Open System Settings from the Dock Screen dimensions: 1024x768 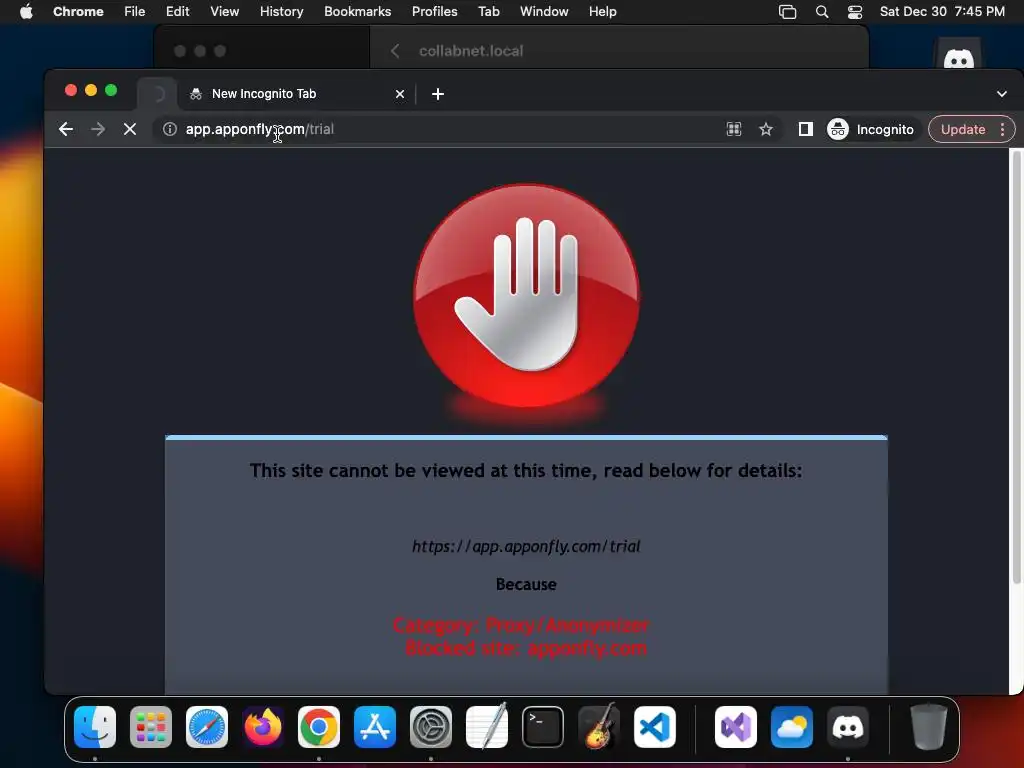(431, 727)
